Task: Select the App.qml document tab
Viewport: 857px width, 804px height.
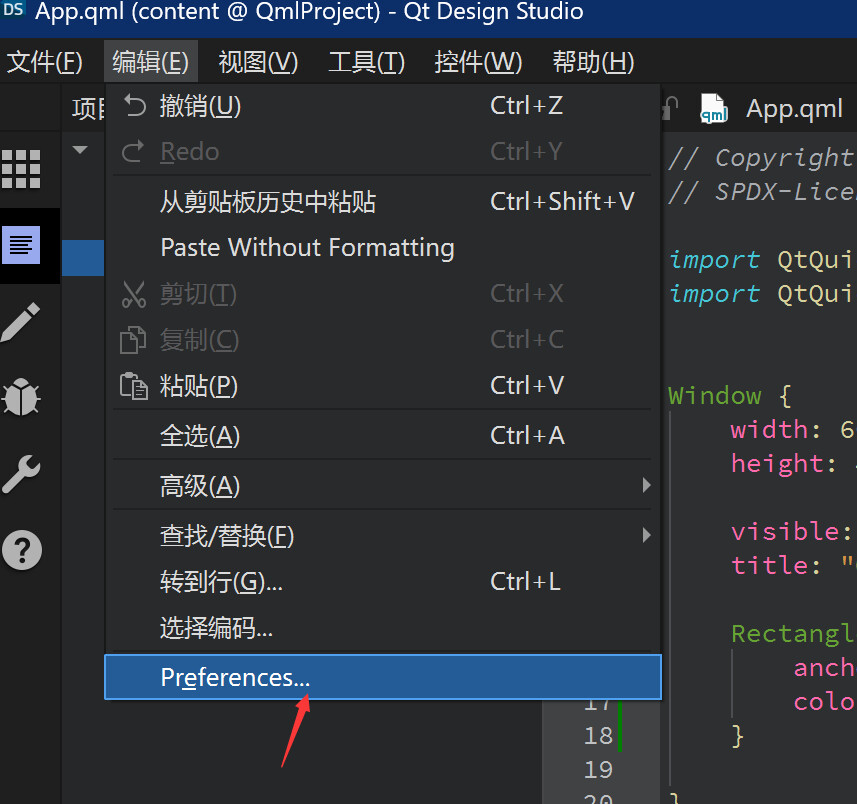Action: tap(794, 109)
